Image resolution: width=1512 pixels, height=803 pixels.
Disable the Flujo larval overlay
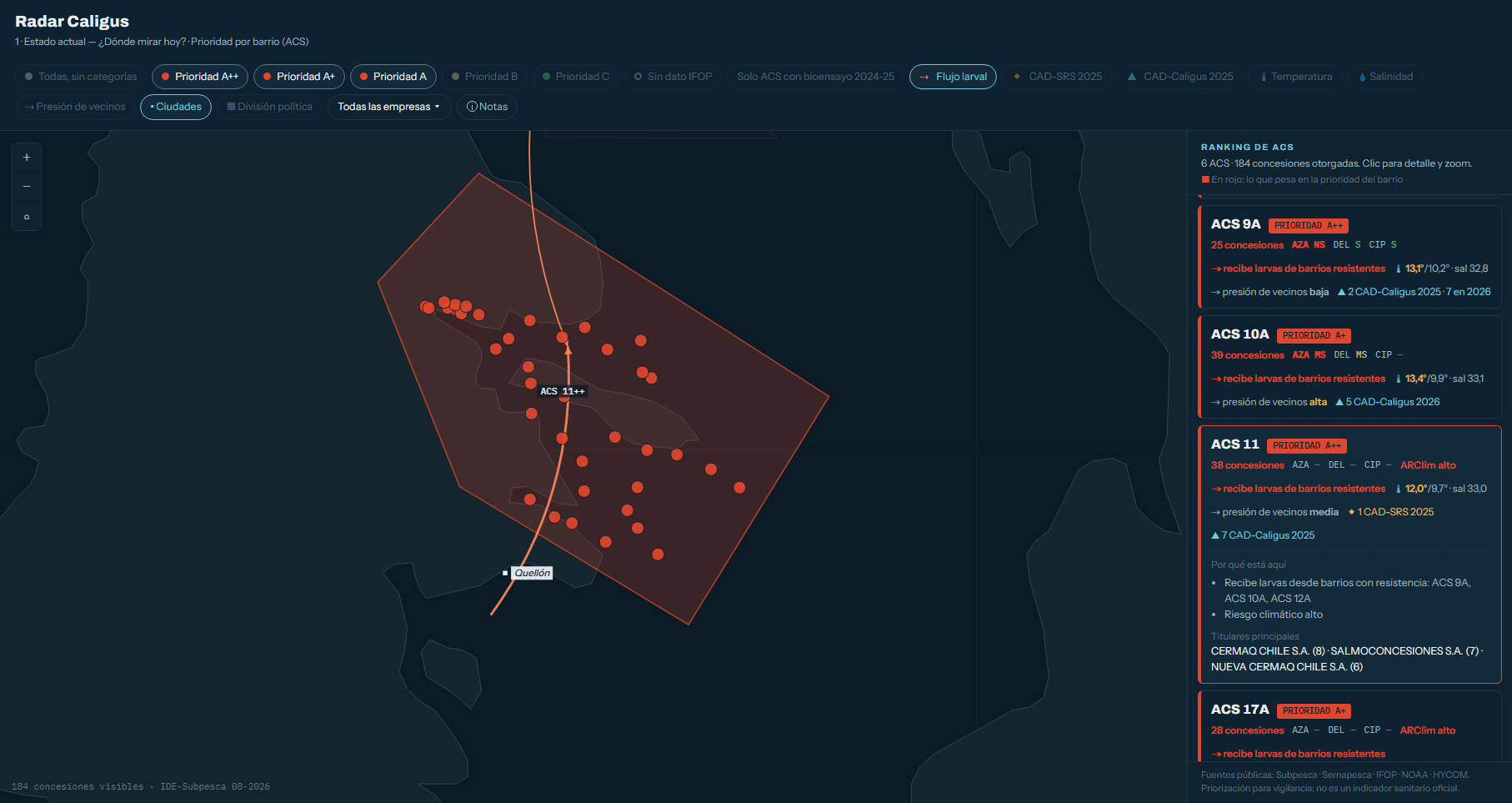(953, 77)
